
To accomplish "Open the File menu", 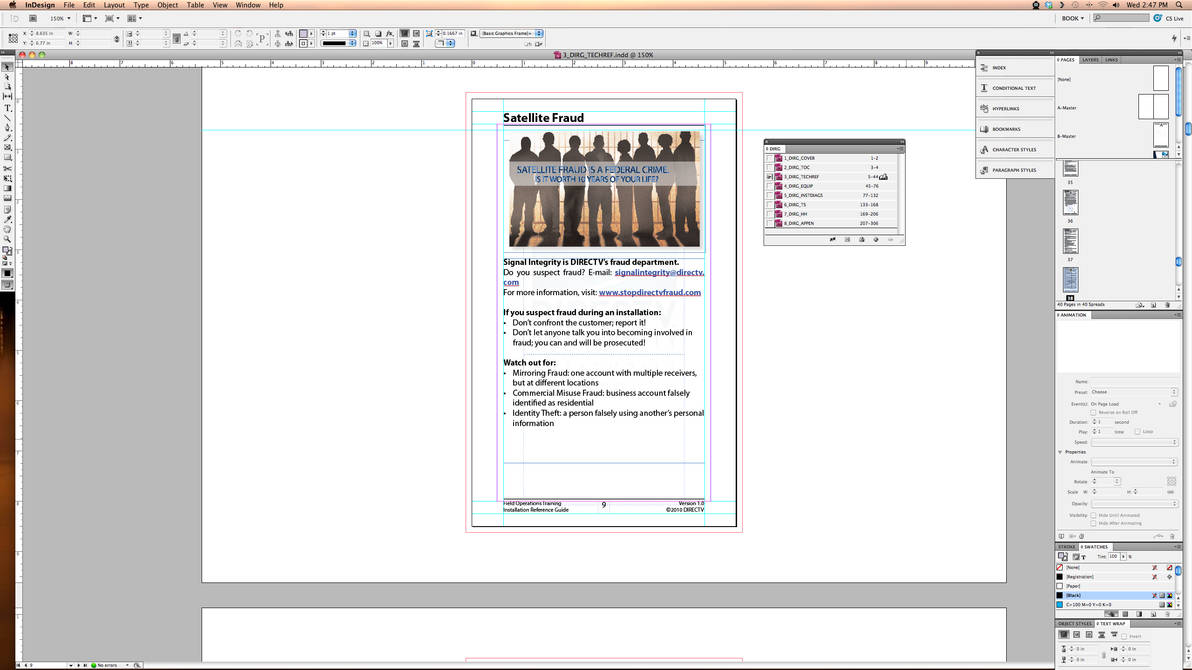I will pyautogui.click(x=69, y=5).
